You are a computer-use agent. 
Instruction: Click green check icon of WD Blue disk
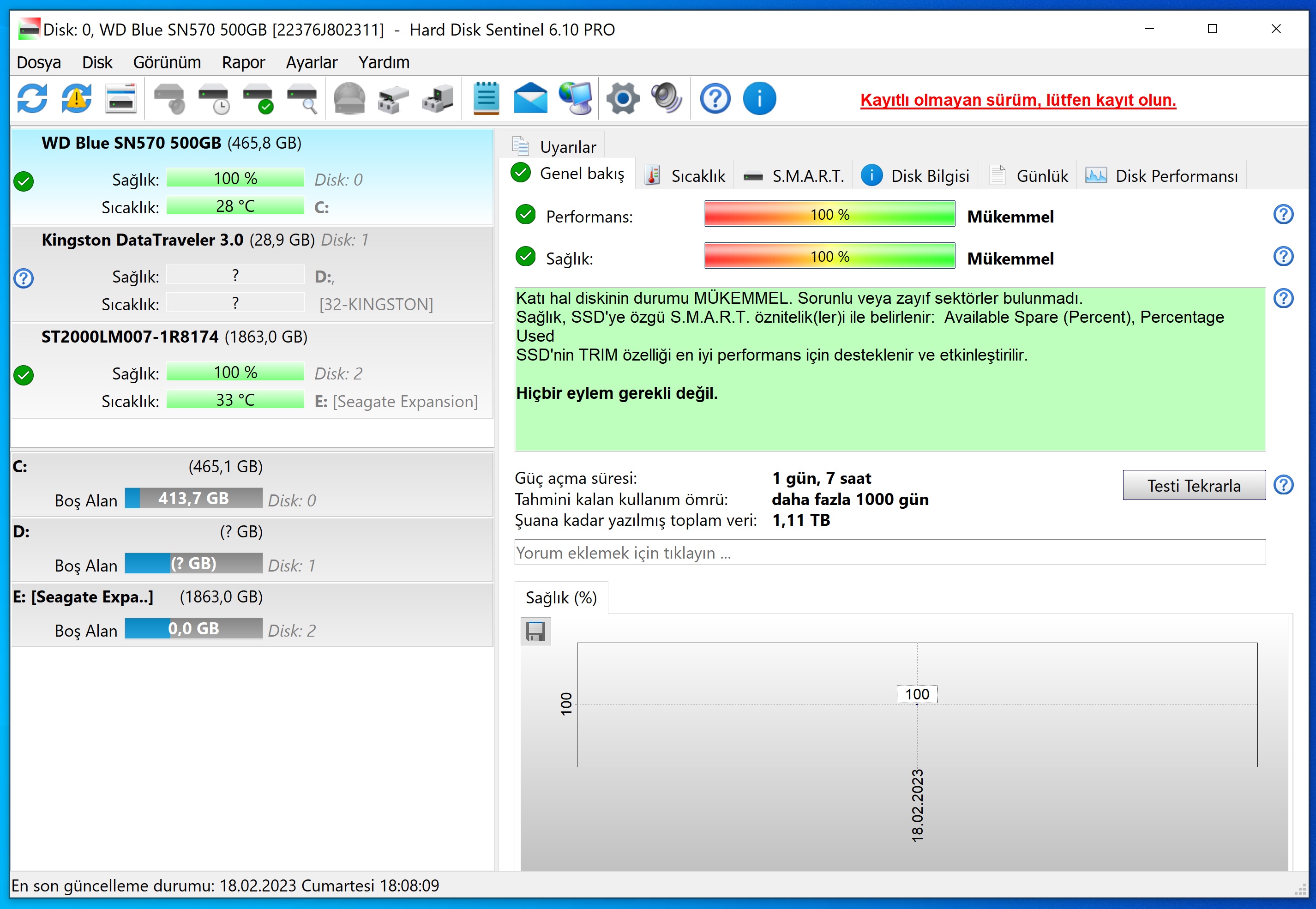point(24,182)
